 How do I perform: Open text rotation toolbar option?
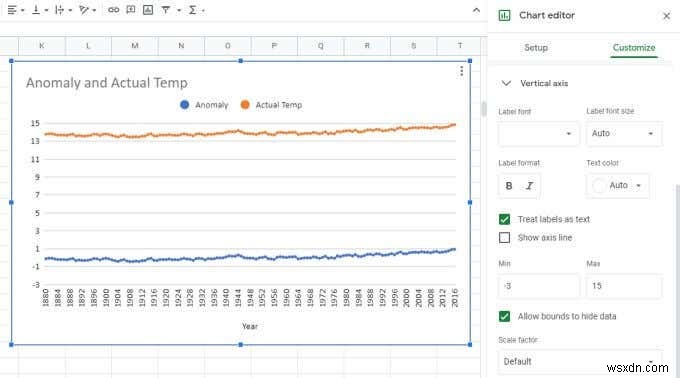coord(83,10)
